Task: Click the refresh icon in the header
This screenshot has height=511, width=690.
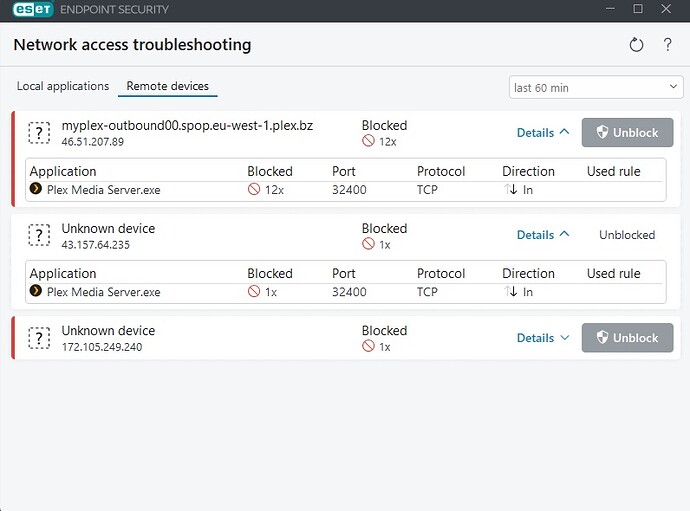Action: coord(637,45)
